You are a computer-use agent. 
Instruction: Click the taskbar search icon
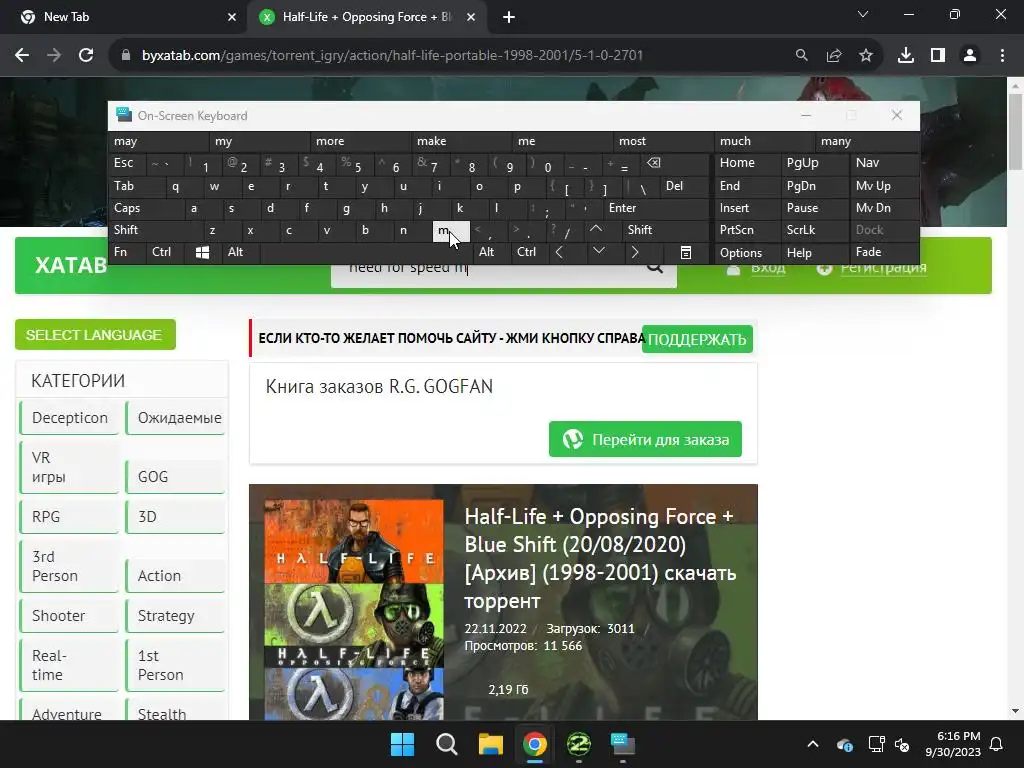[x=447, y=744]
